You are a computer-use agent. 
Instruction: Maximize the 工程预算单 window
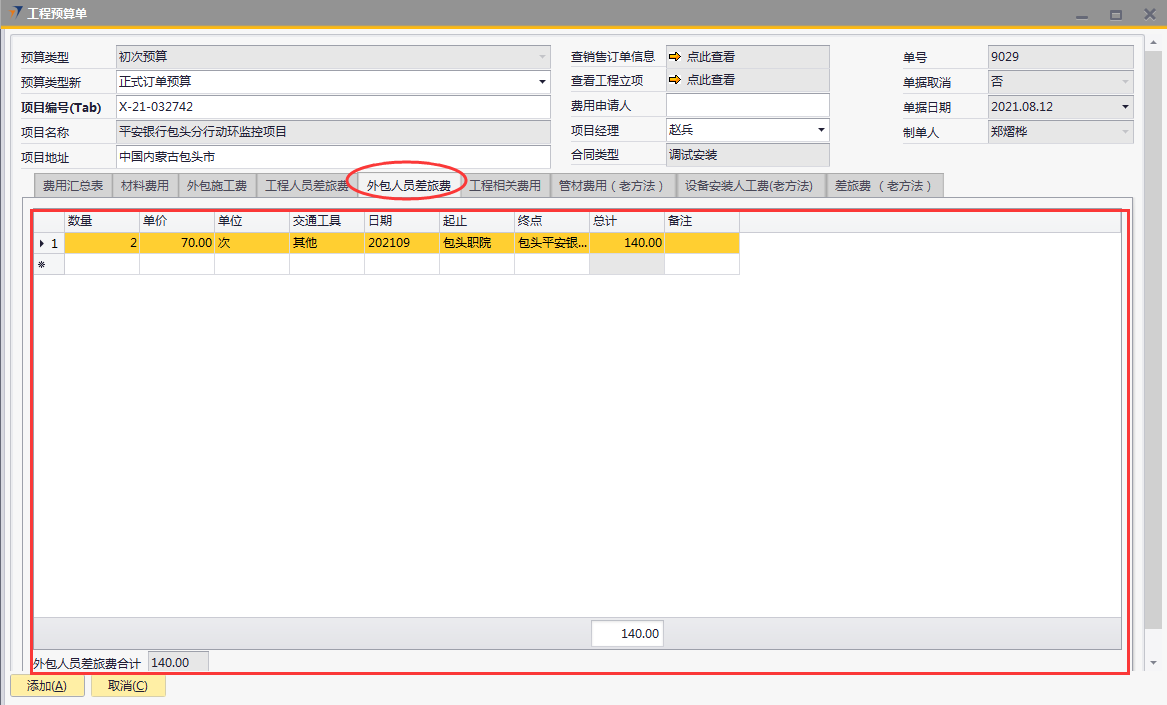(x=1115, y=14)
